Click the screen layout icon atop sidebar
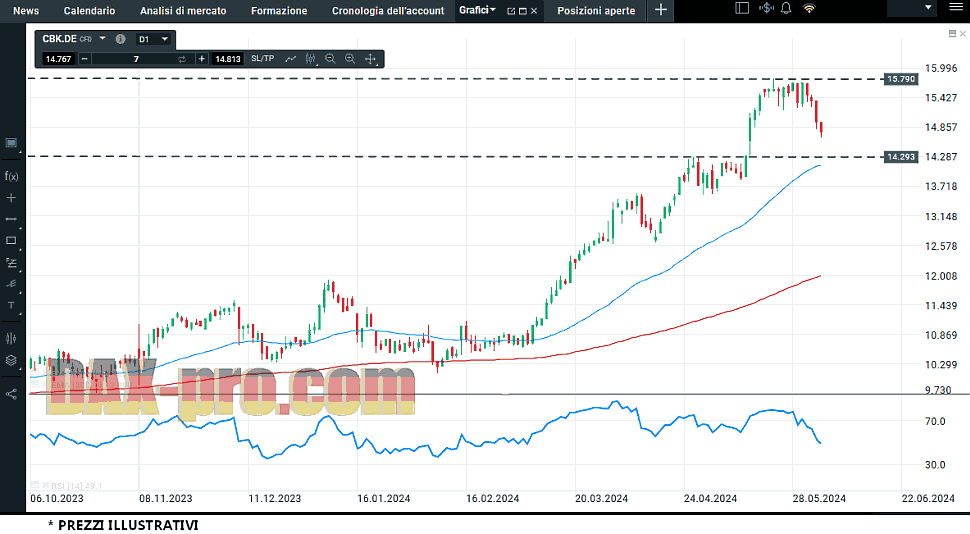The height and width of the screenshot is (534, 970). [11, 143]
